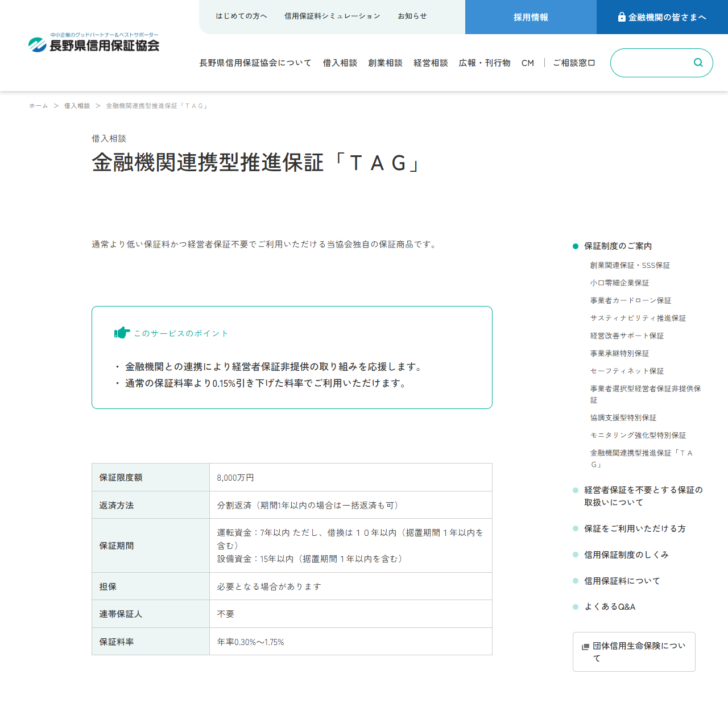Image resolution: width=728 pixels, height=711 pixels.
Task: Open サスティナビリティ推進保証 sidebar link
Action: (638, 318)
